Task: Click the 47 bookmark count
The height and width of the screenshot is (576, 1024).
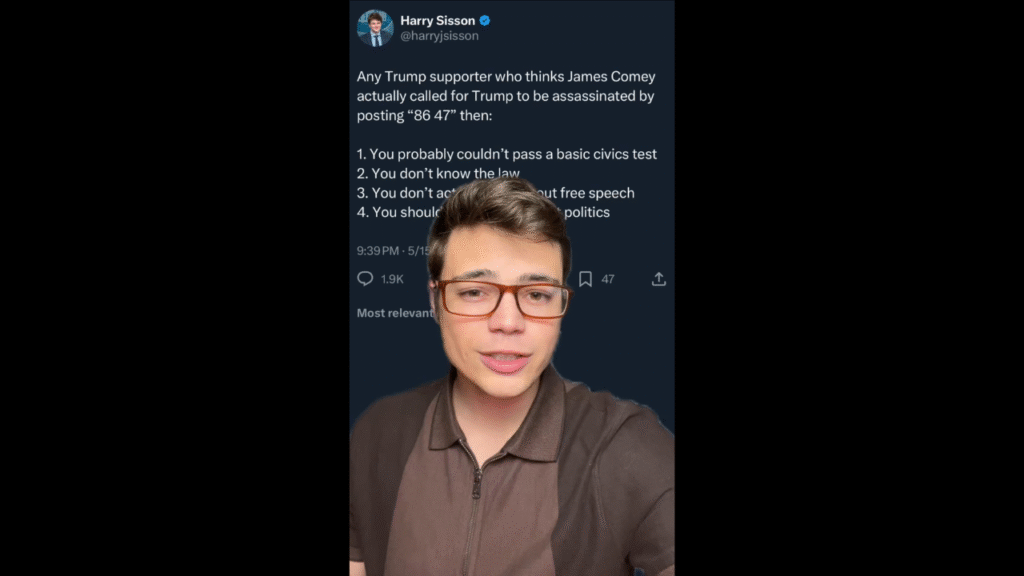Action: point(608,280)
